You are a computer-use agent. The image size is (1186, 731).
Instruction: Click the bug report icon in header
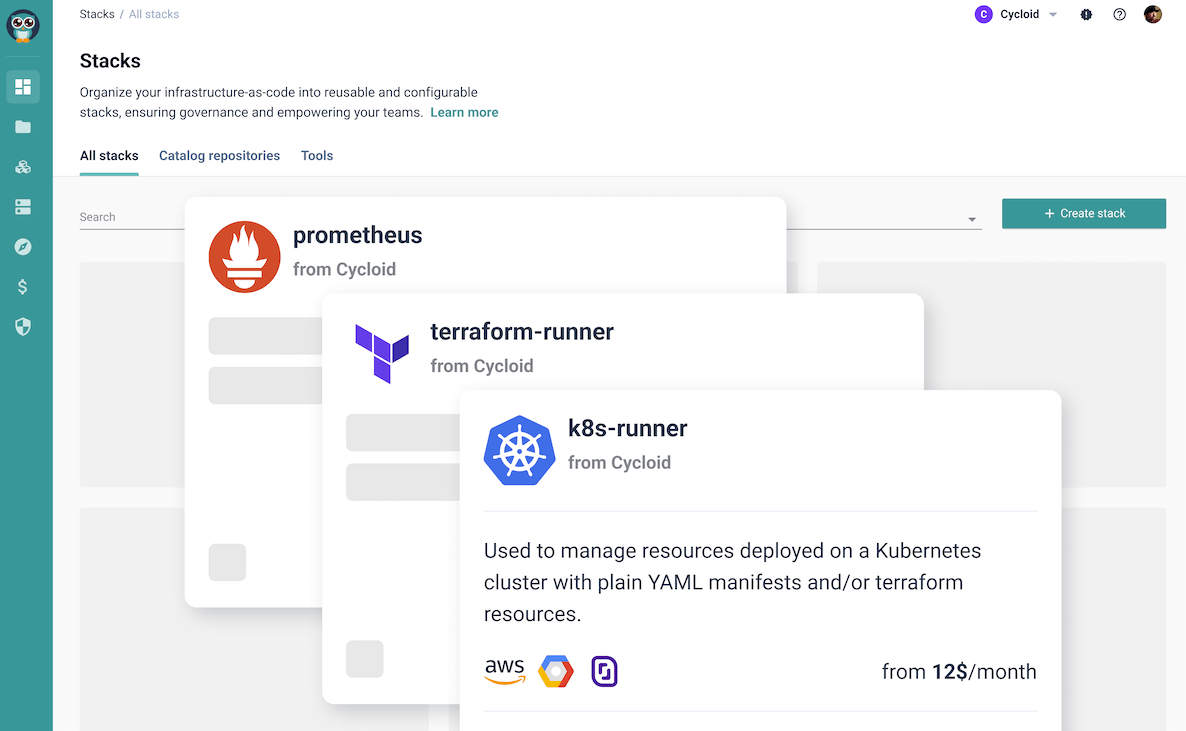(x=1086, y=14)
